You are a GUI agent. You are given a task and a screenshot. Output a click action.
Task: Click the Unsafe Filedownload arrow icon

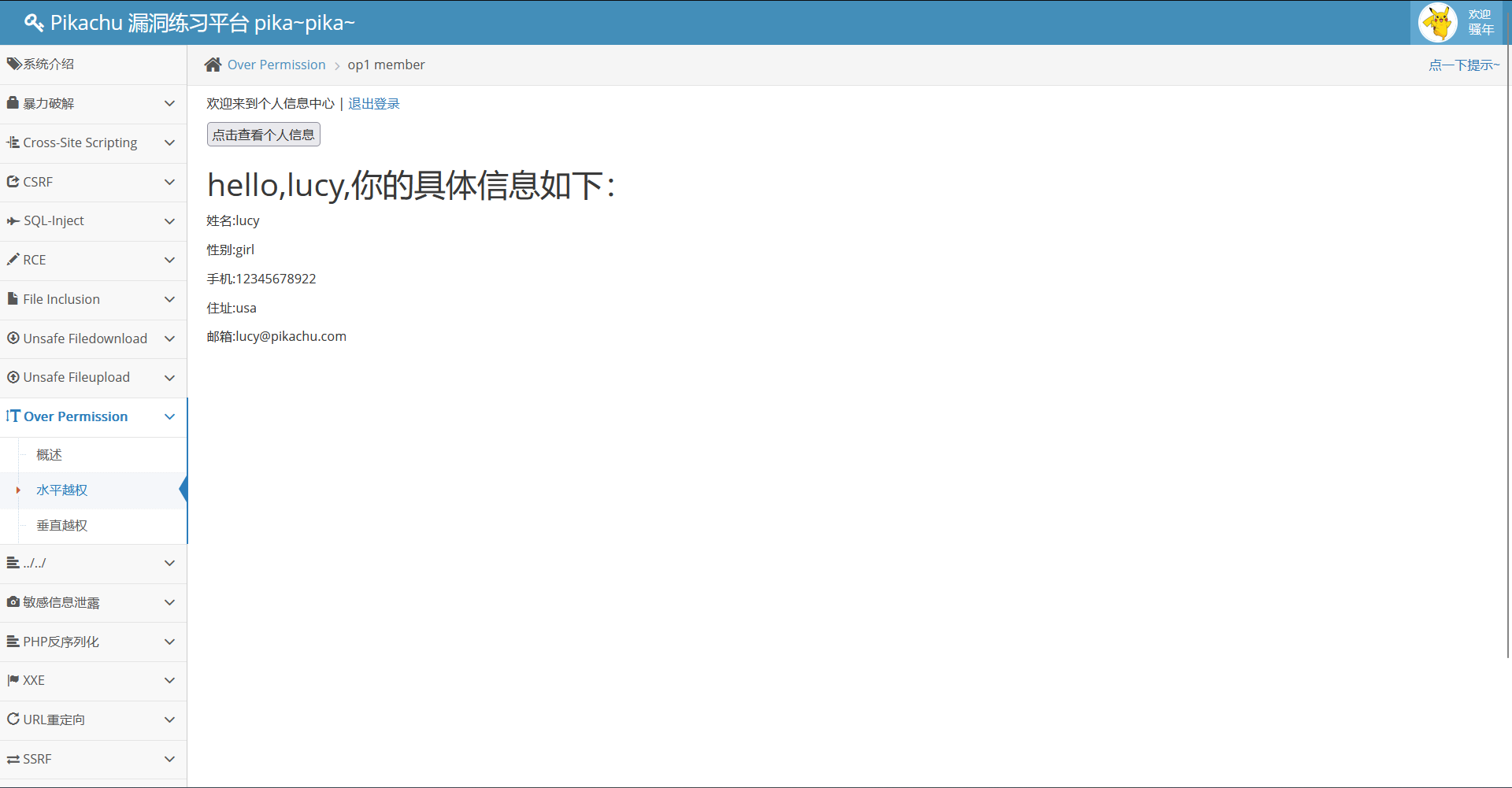click(13, 338)
